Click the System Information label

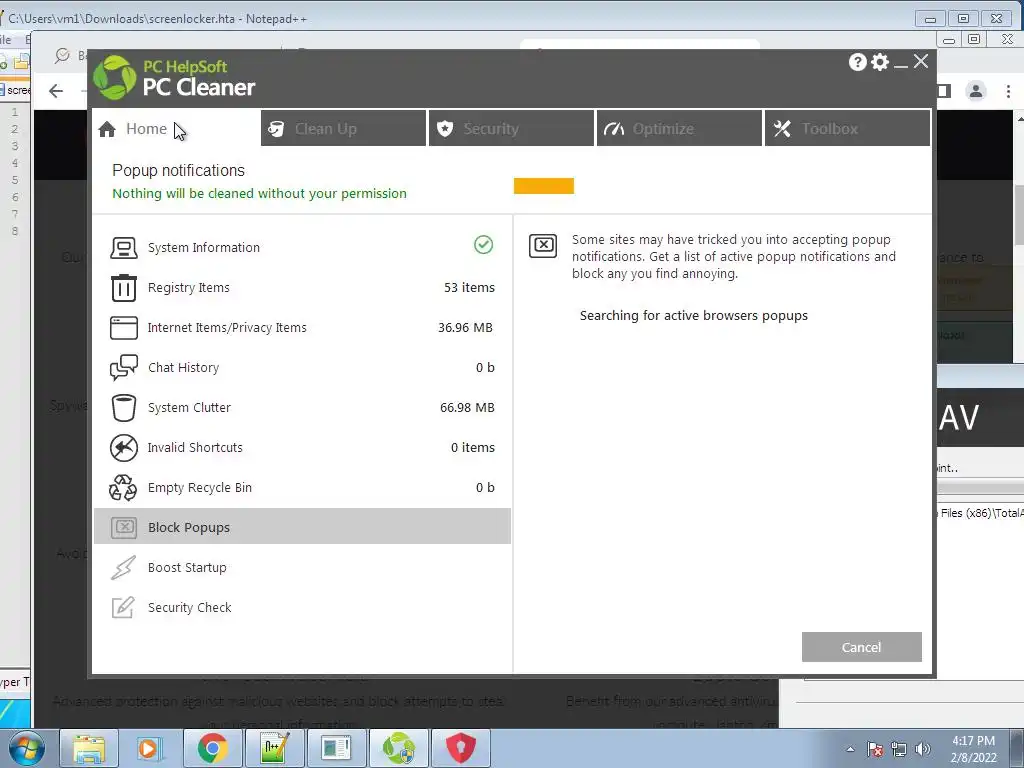coord(204,248)
